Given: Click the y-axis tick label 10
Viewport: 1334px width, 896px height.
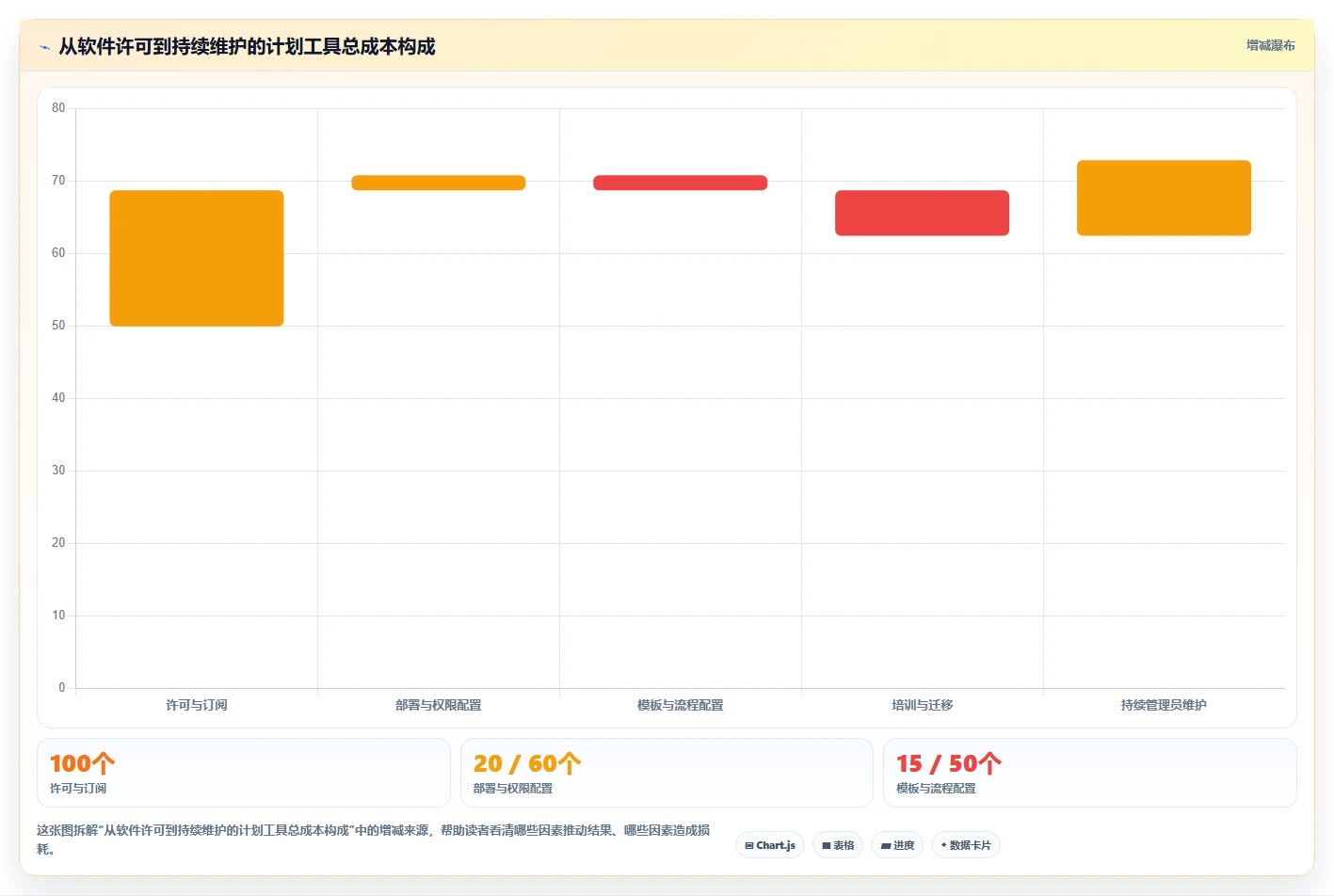Looking at the screenshot, I should [x=58, y=616].
